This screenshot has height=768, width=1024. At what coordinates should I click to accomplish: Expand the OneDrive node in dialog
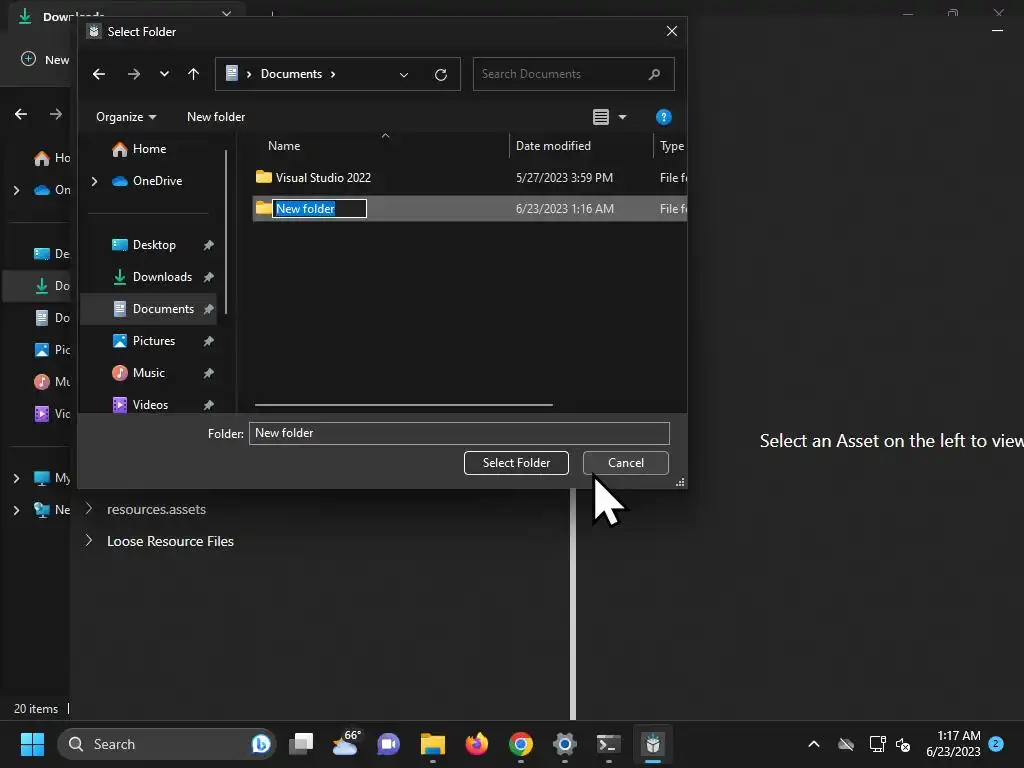click(95, 181)
